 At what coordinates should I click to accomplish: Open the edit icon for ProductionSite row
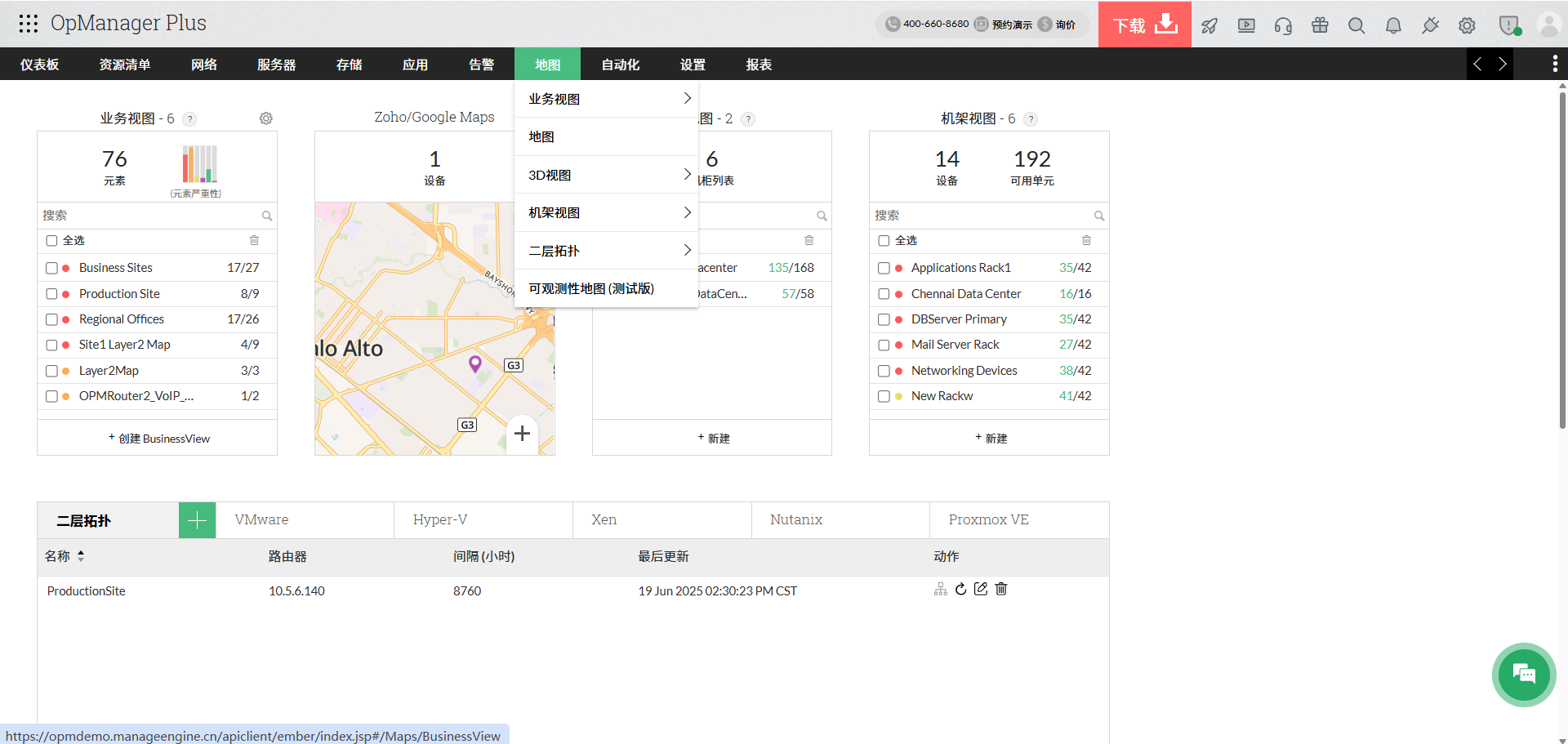click(981, 589)
